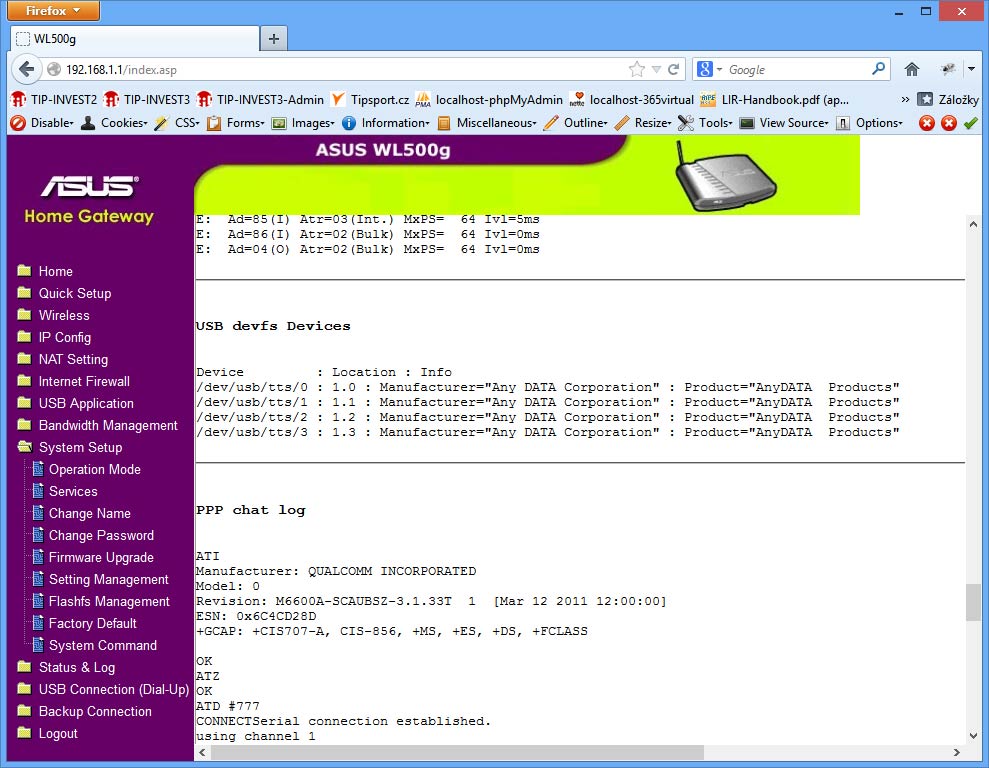Bookmark this page with the star icon
The height and width of the screenshot is (768, 989).
coord(636,70)
